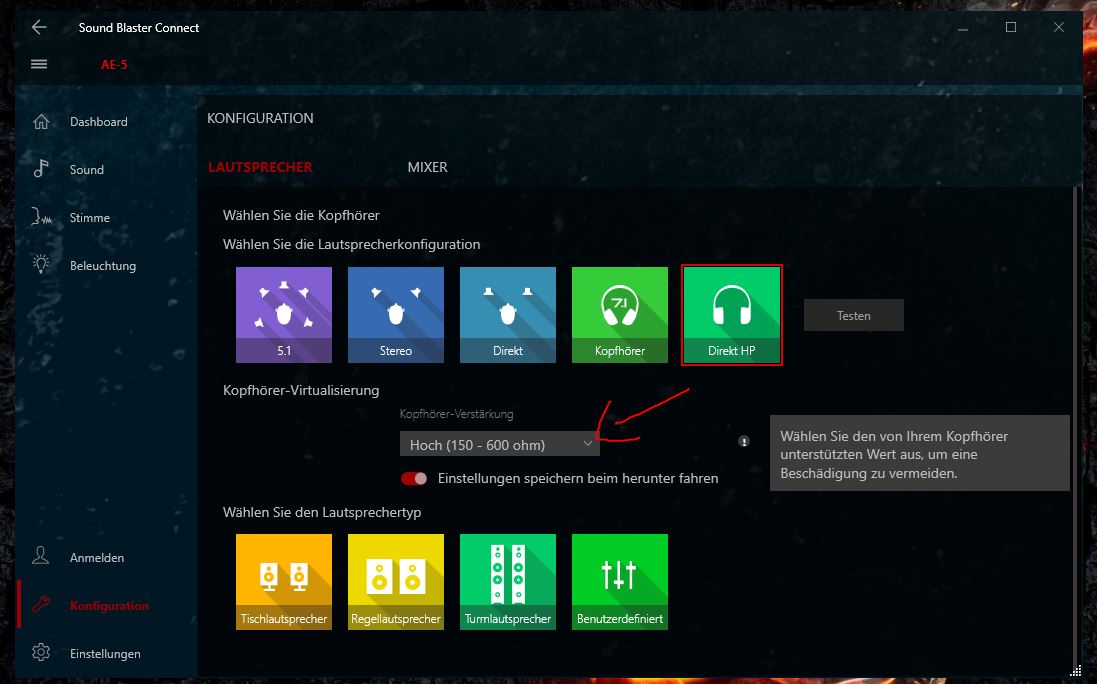
Task: Choose the Turmlautsprecher speaker type
Action: (508, 582)
